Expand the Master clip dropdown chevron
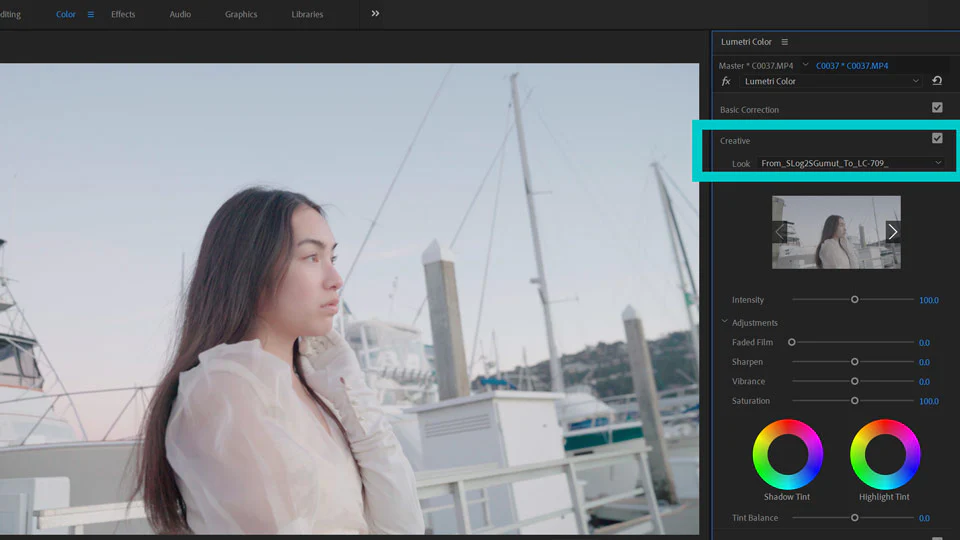The width and height of the screenshot is (960, 540). (x=805, y=65)
